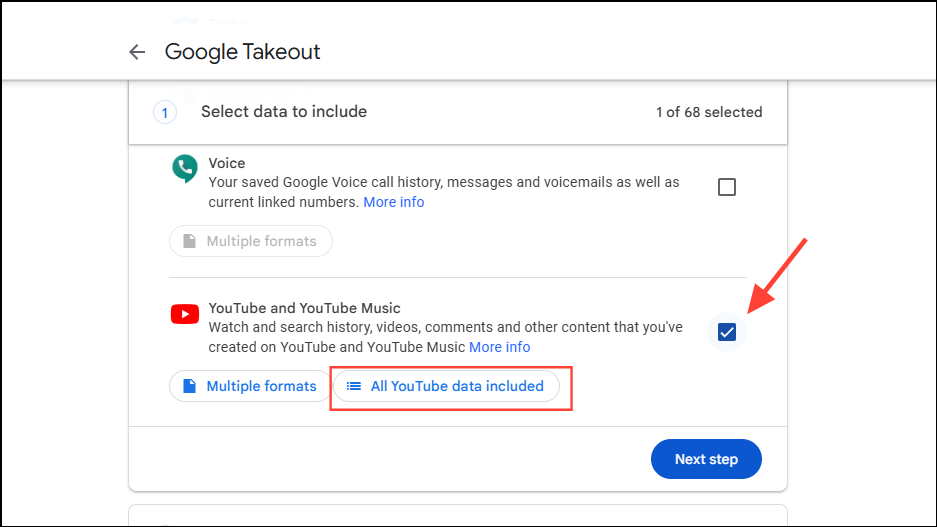The height and width of the screenshot is (527, 937).
Task: Uncheck YouTube and YouTube Music checkbox
Action: (727, 333)
